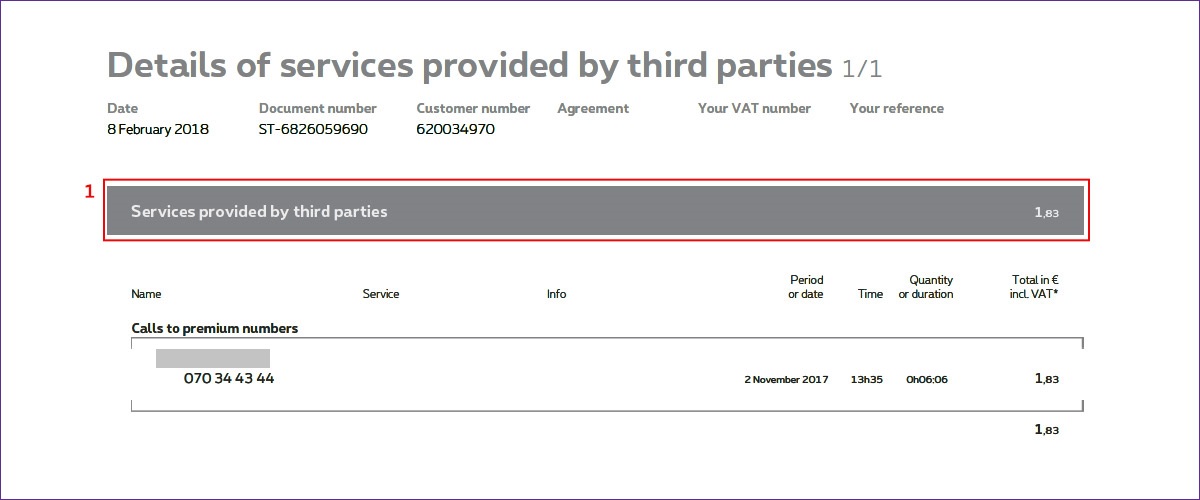1200x500 pixels.
Task: Select the date 8 February 2018
Action: point(158,129)
